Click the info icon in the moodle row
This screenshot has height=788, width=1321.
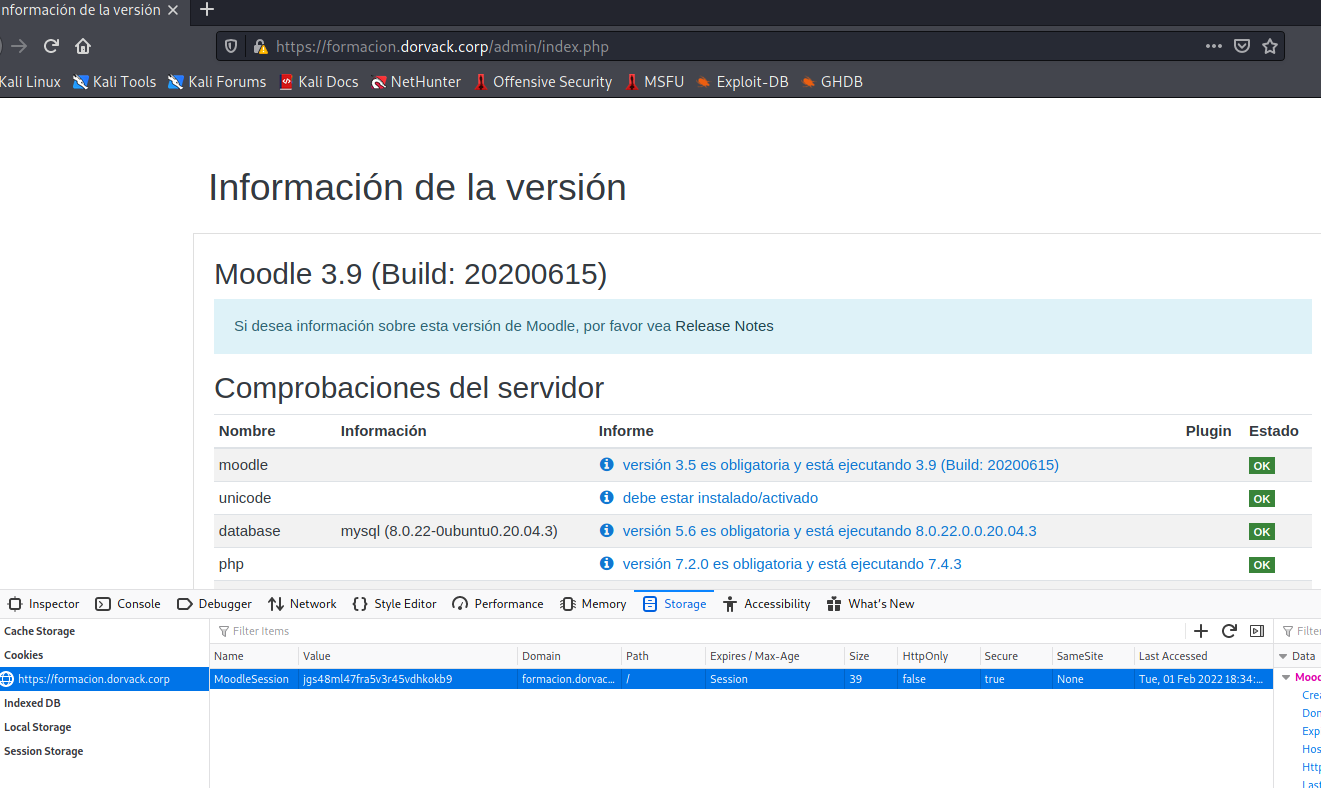pos(606,465)
